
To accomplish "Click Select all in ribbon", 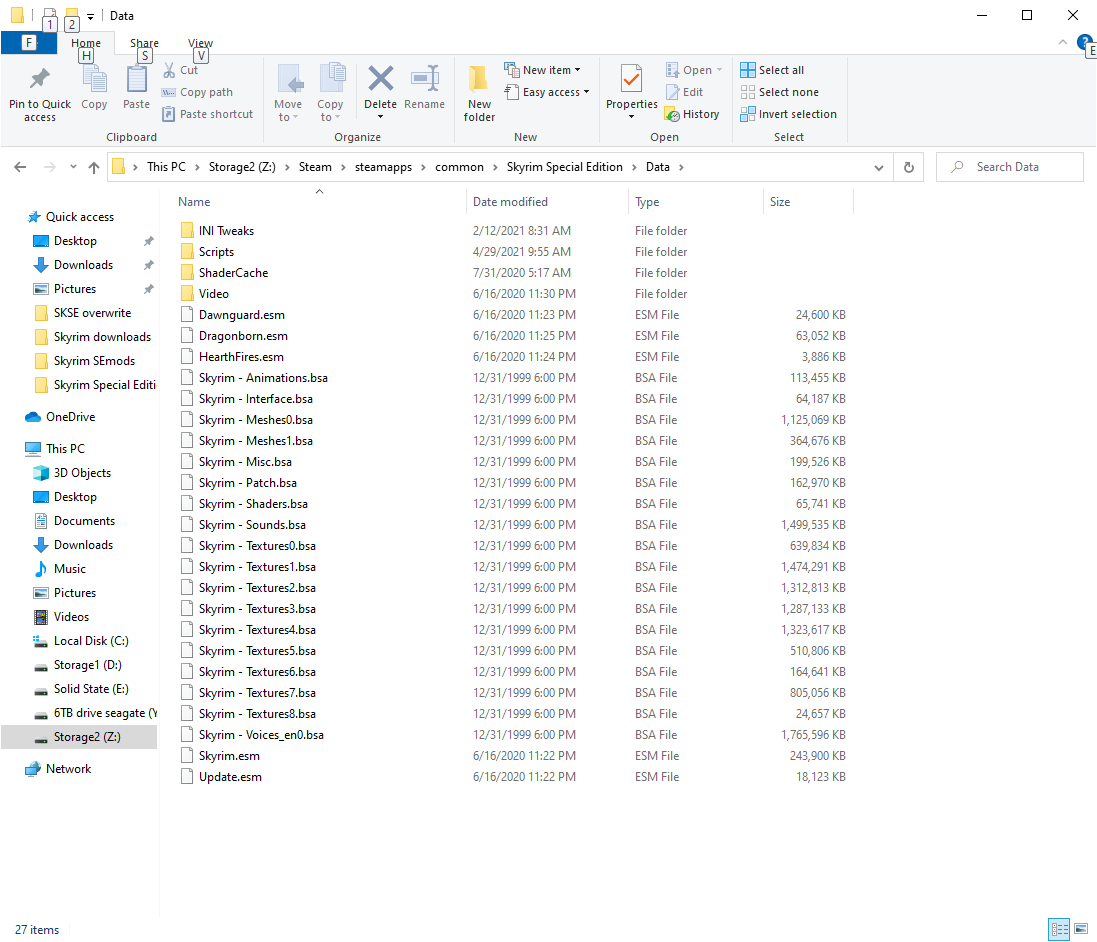I will pyautogui.click(x=772, y=70).
